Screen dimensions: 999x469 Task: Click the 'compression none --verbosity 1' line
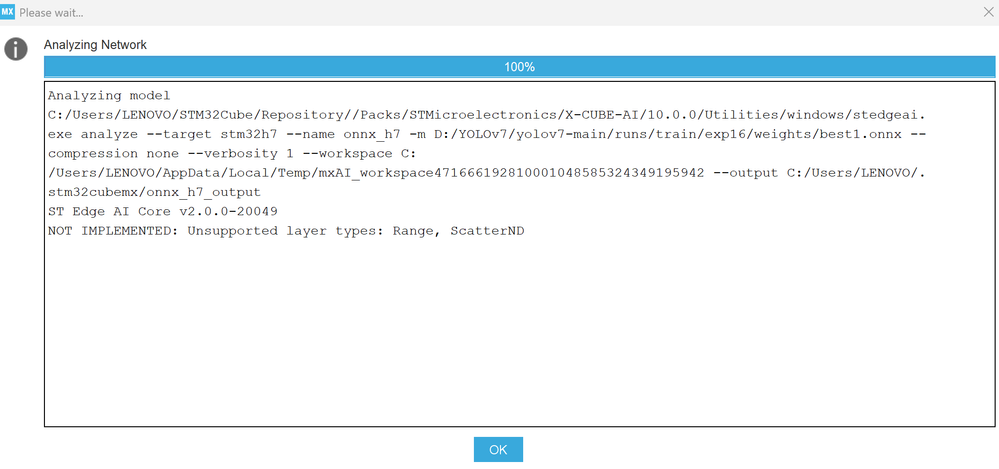pos(232,154)
